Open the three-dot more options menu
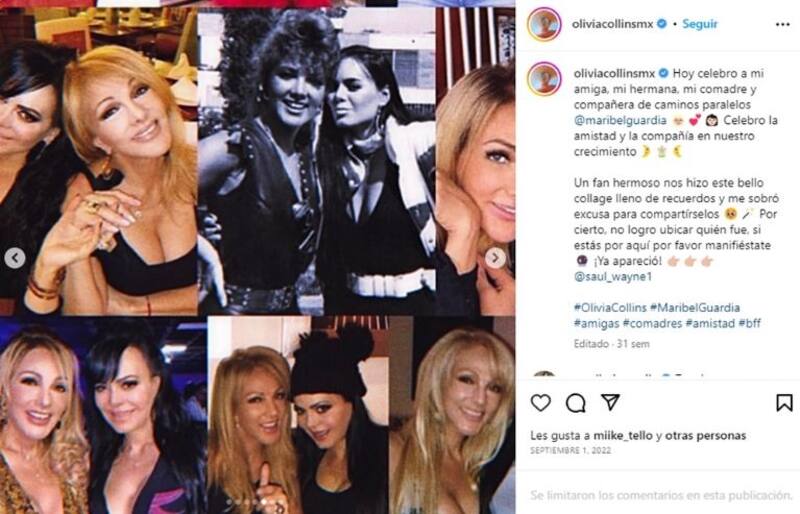 pos(783,25)
